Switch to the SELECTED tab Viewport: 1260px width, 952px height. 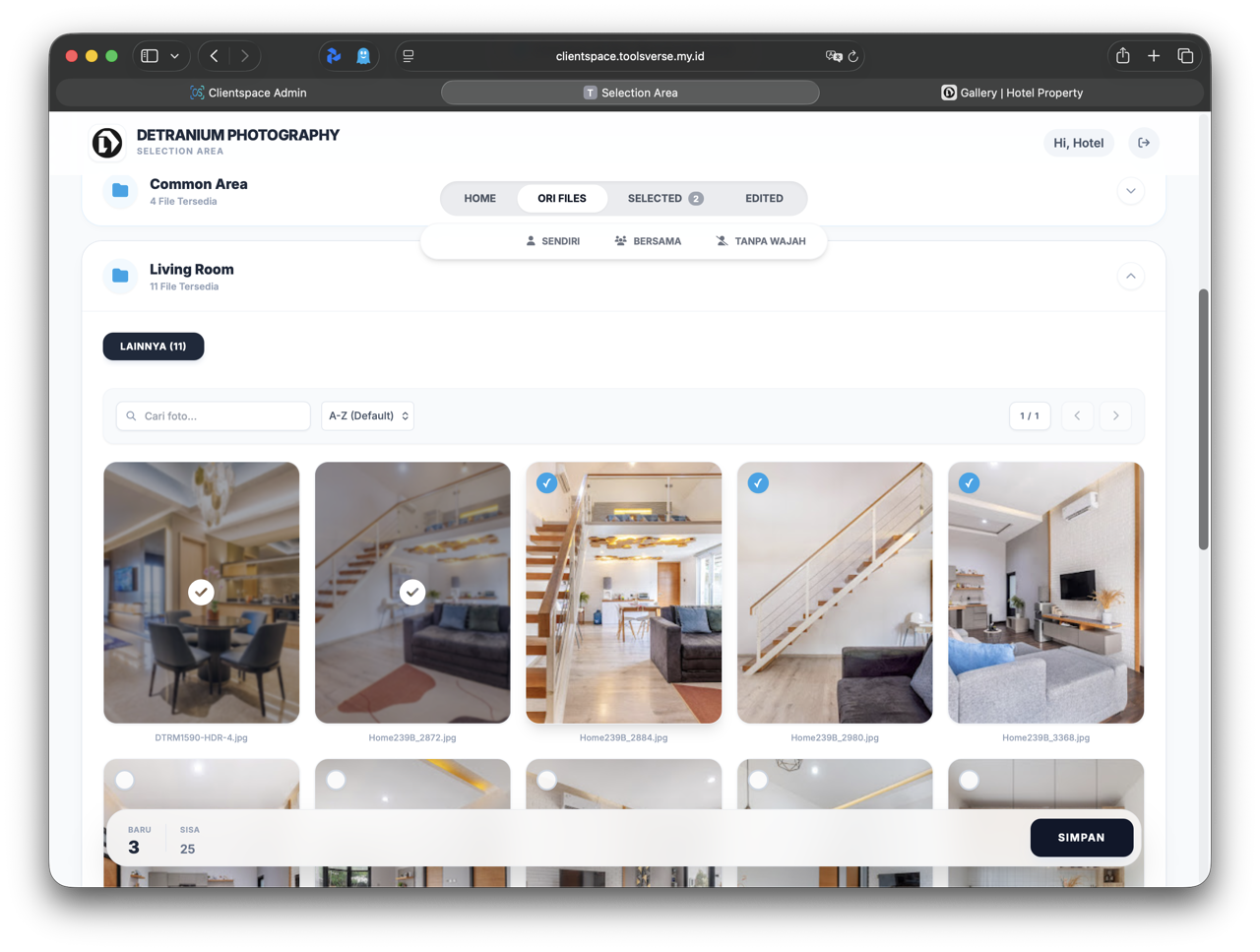point(664,198)
